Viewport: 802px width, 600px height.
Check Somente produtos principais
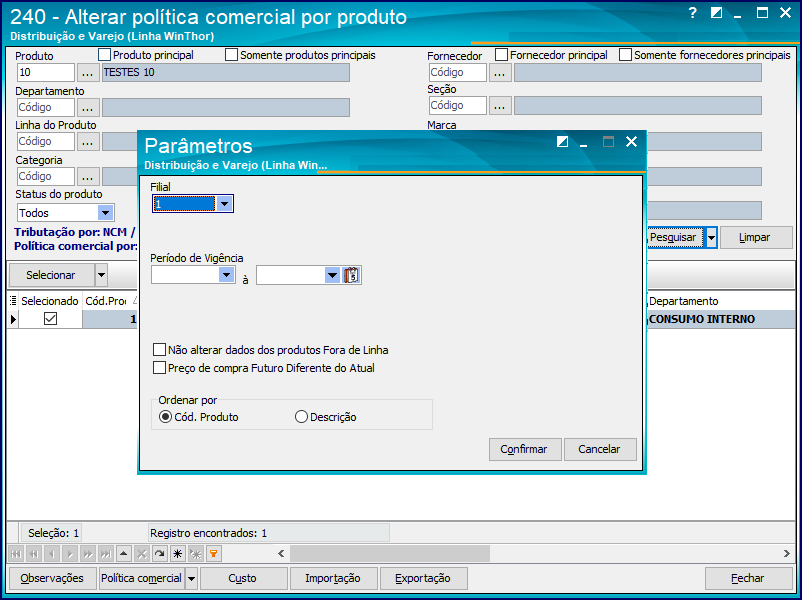pos(232,55)
